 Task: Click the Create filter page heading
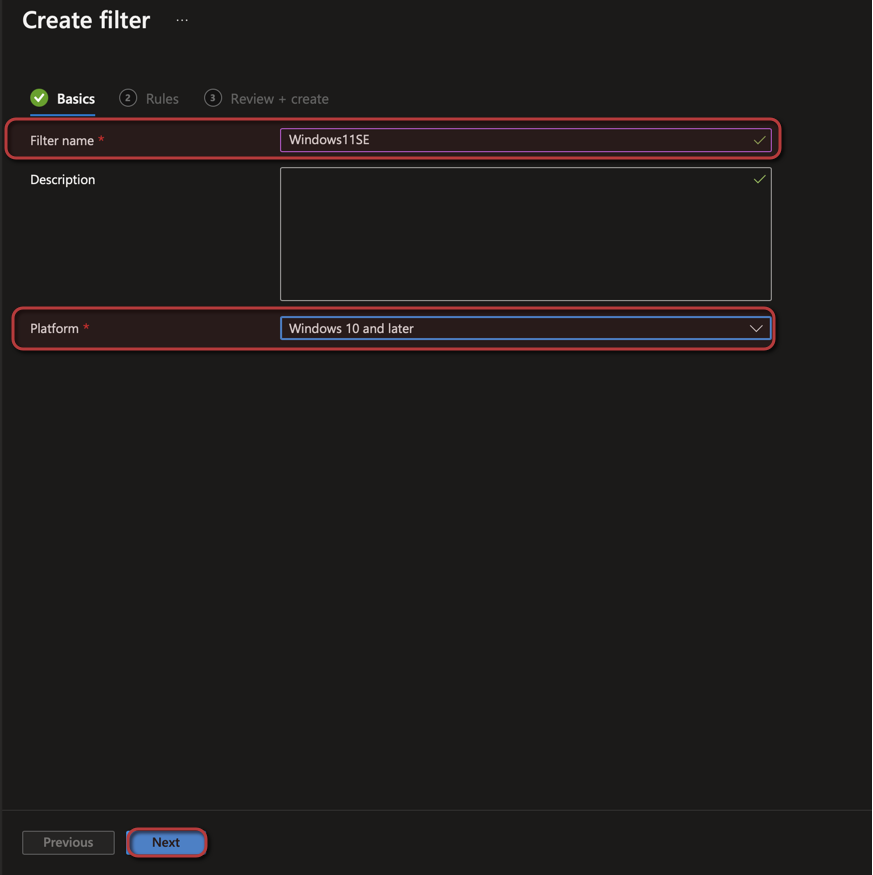coord(86,20)
